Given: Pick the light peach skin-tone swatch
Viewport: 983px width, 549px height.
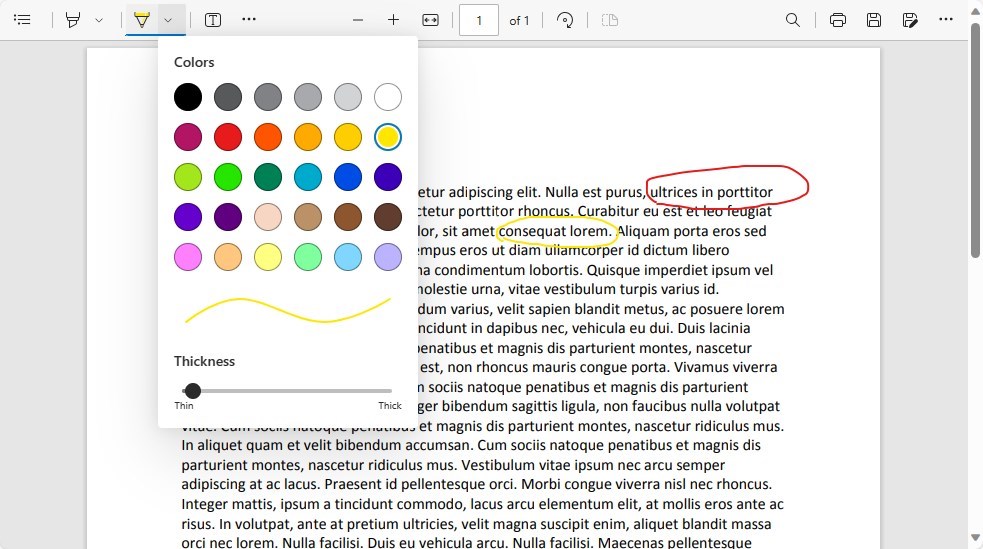Looking at the screenshot, I should coord(268,217).
